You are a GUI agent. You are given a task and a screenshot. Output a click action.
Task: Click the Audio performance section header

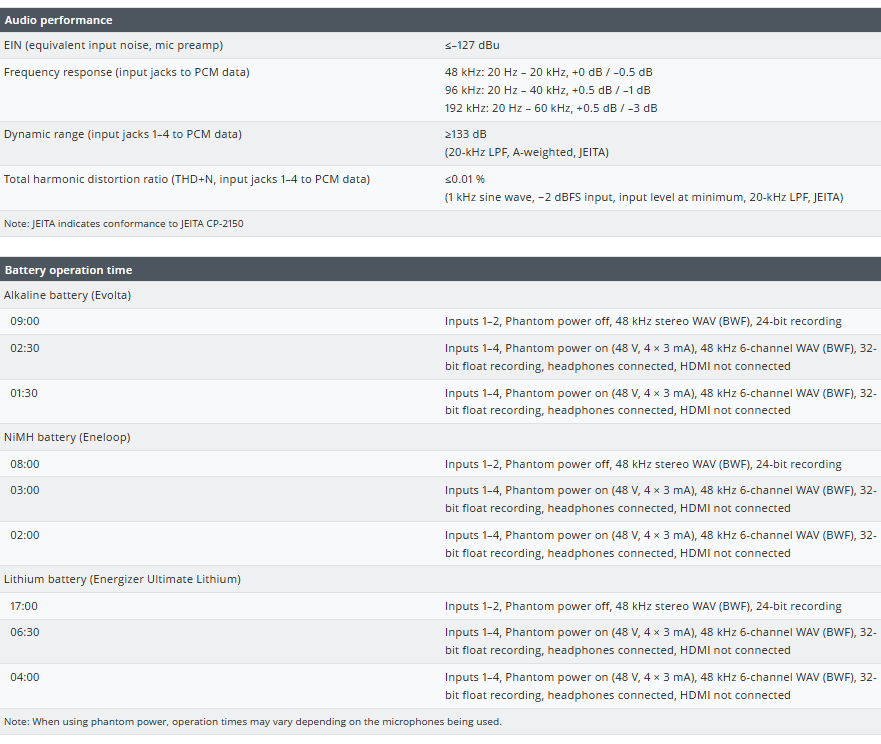coord(58,20)
